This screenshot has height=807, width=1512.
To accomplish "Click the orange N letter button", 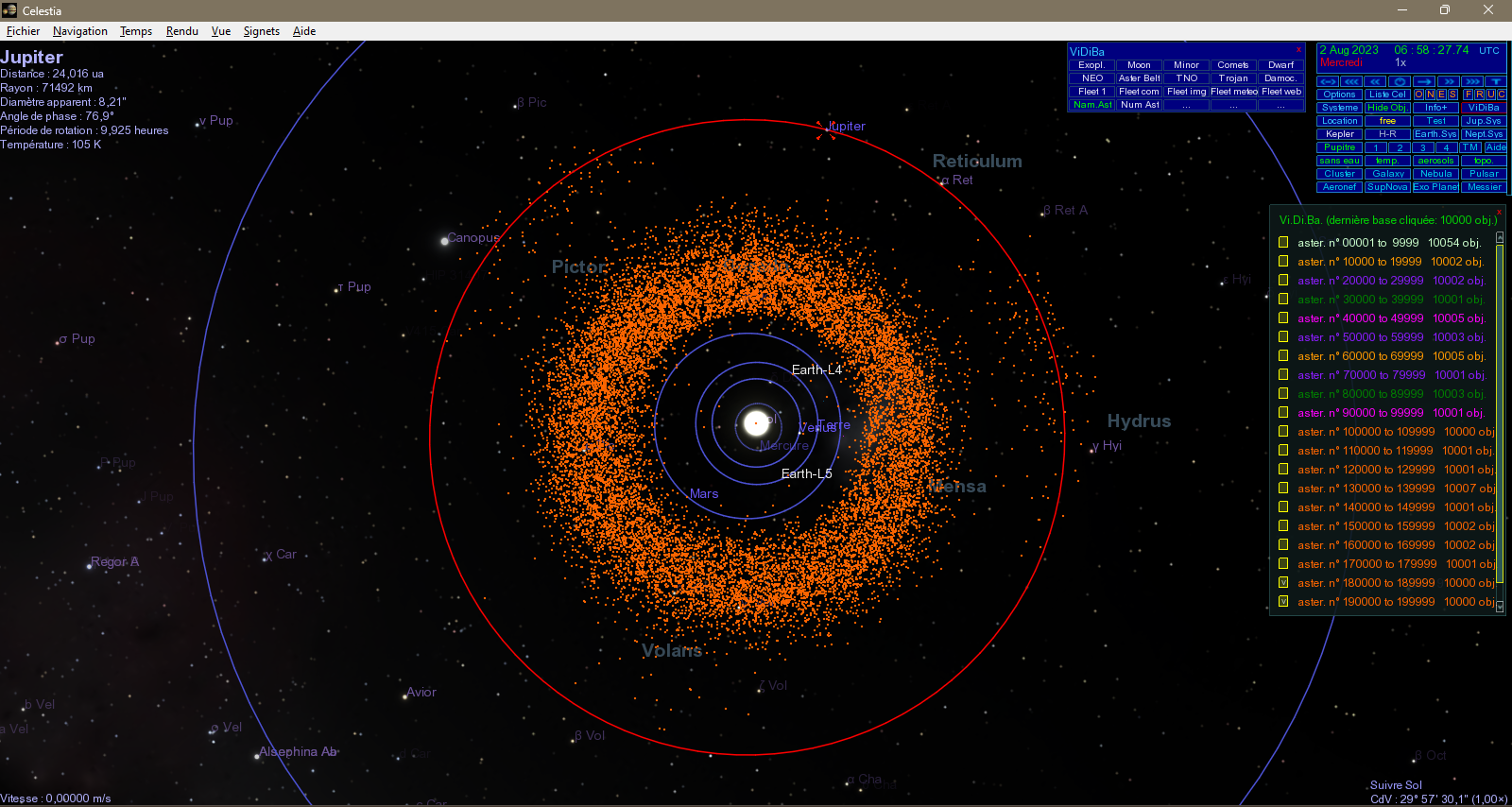I will (x=1431, y=94).
